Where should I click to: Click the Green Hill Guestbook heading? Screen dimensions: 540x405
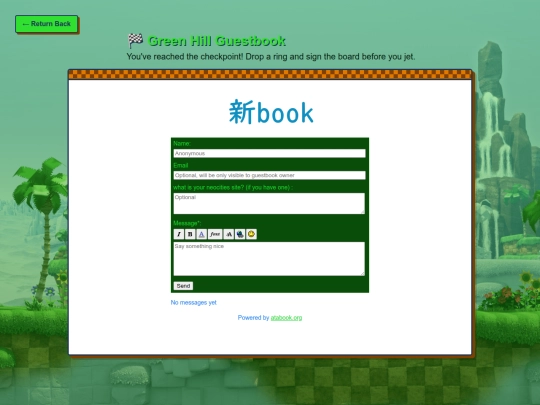[217, 41]
